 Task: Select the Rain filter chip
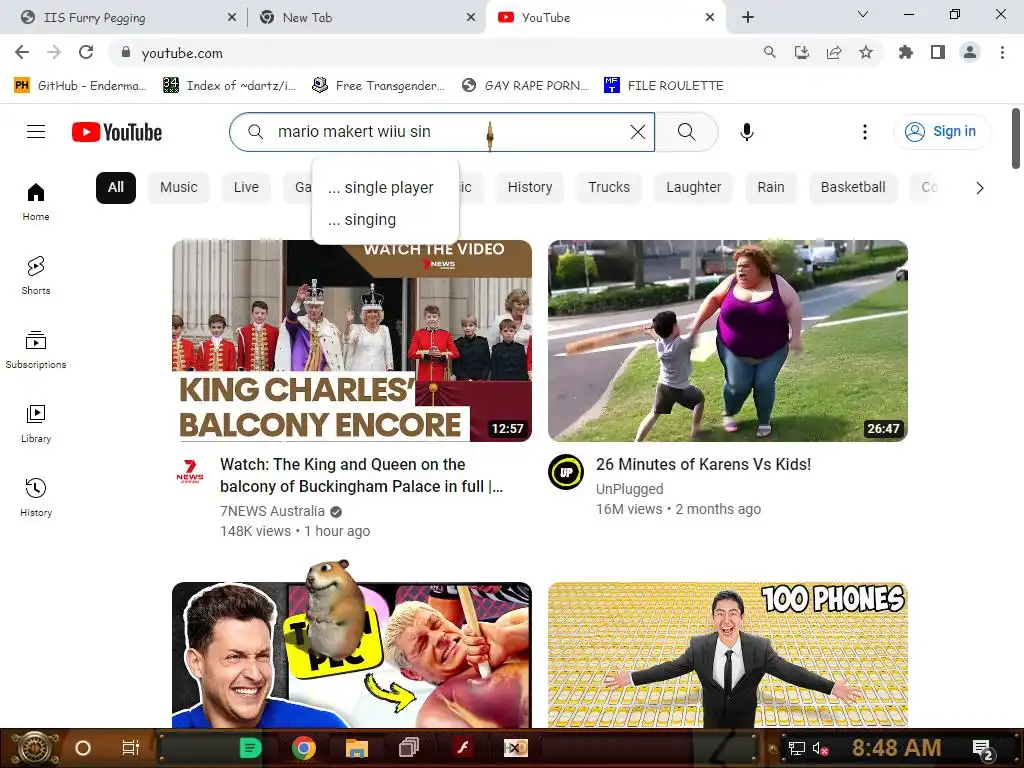[x=771, y=187]
